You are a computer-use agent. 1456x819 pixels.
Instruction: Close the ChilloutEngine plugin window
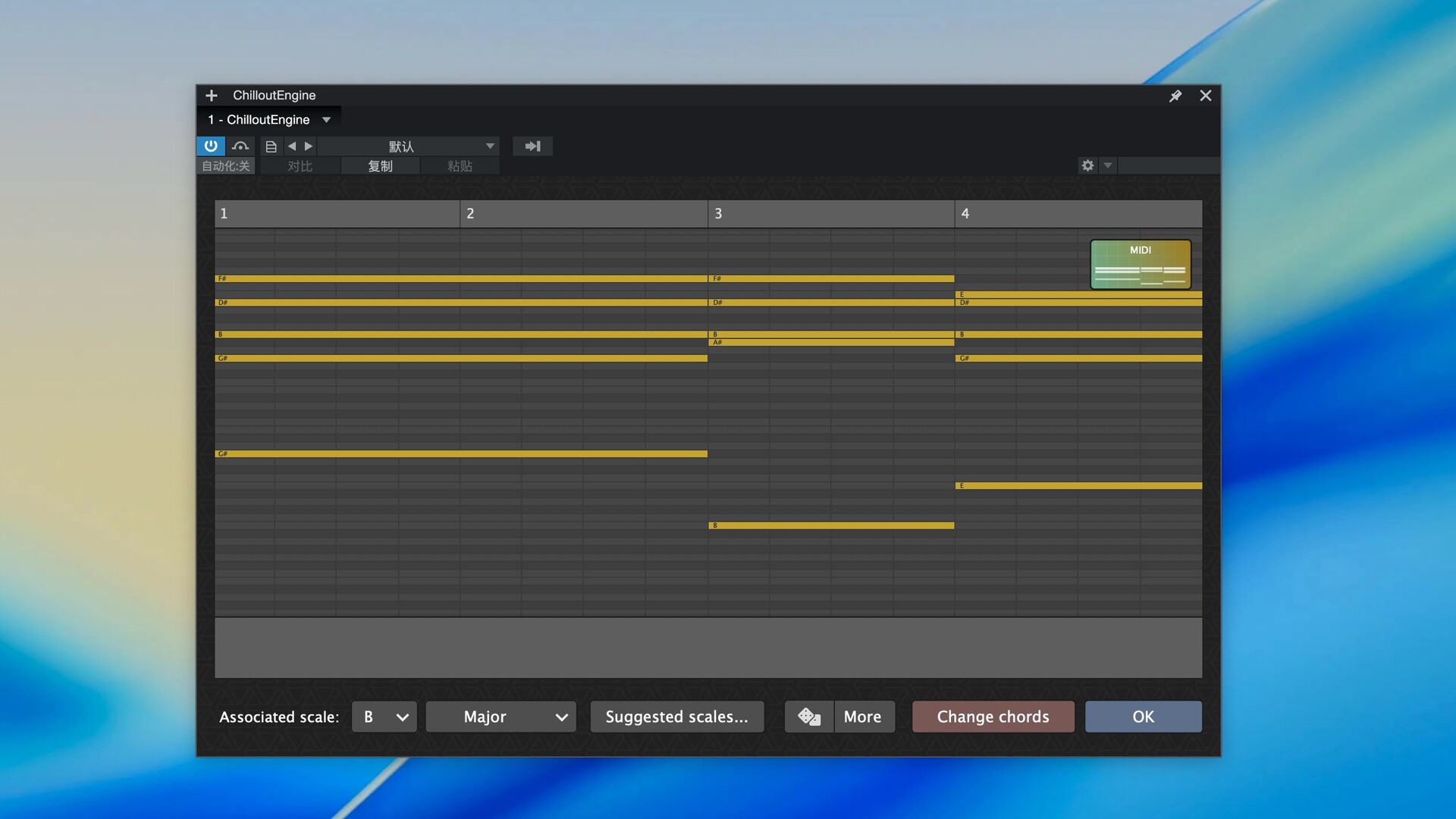pyautogui.click(x=1206, y=96)
